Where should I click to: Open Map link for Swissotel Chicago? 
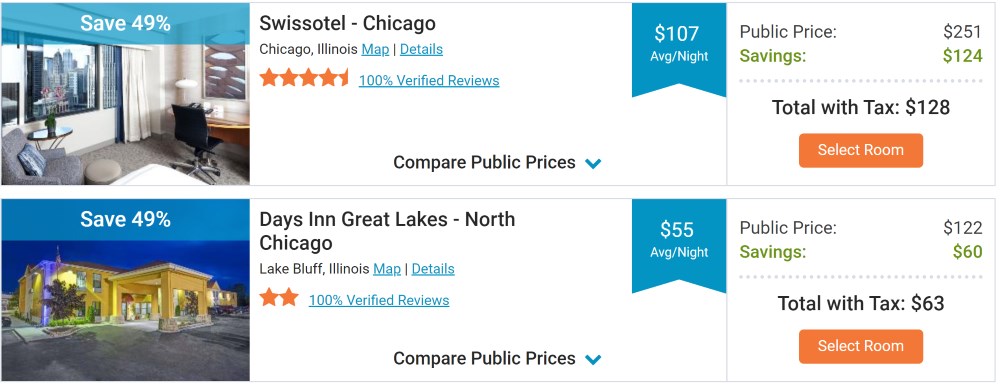[x=375, y=49]
